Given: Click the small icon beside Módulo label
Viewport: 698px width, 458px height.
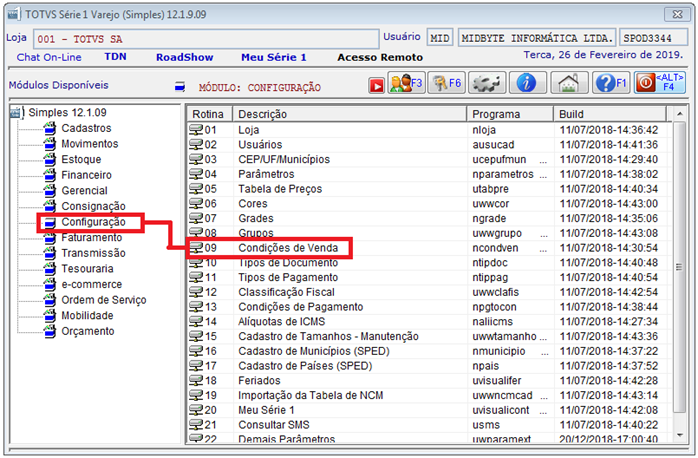Looking at the screenshot, I should pyautogui.click(x=180, y=86).
